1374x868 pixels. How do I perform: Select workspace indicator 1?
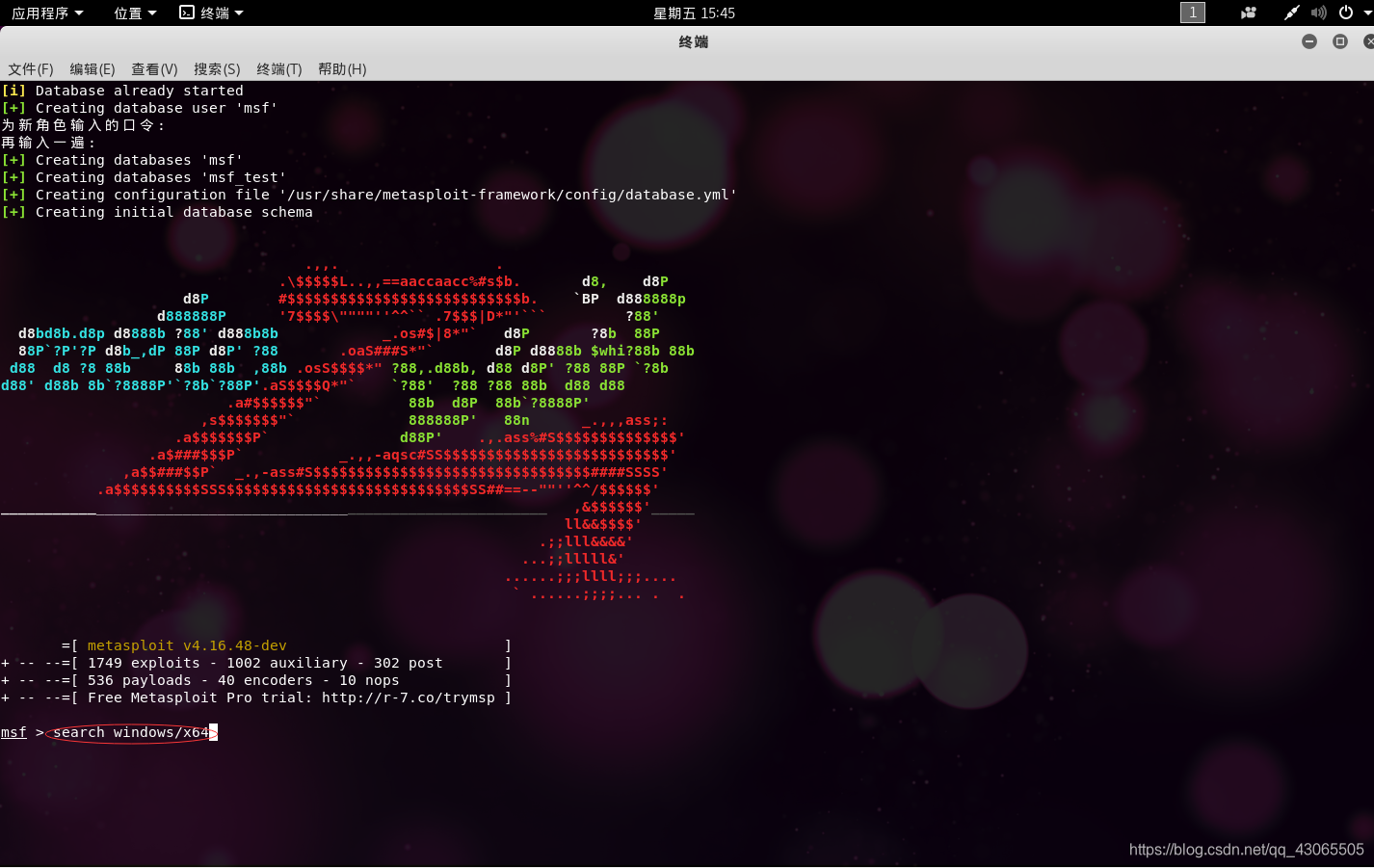(x=1193, y=13)
